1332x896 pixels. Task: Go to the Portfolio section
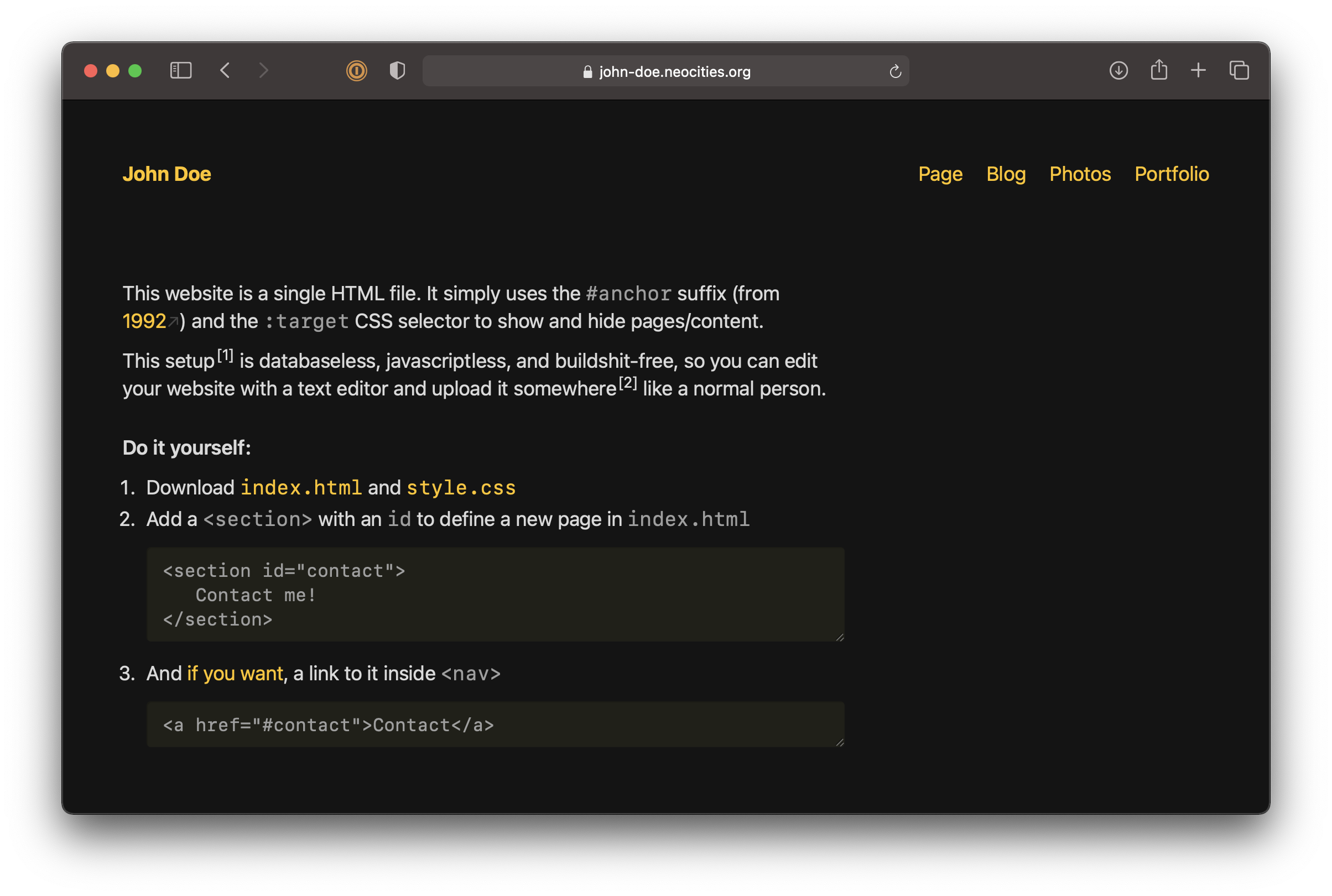click(x=1172, y=174)
